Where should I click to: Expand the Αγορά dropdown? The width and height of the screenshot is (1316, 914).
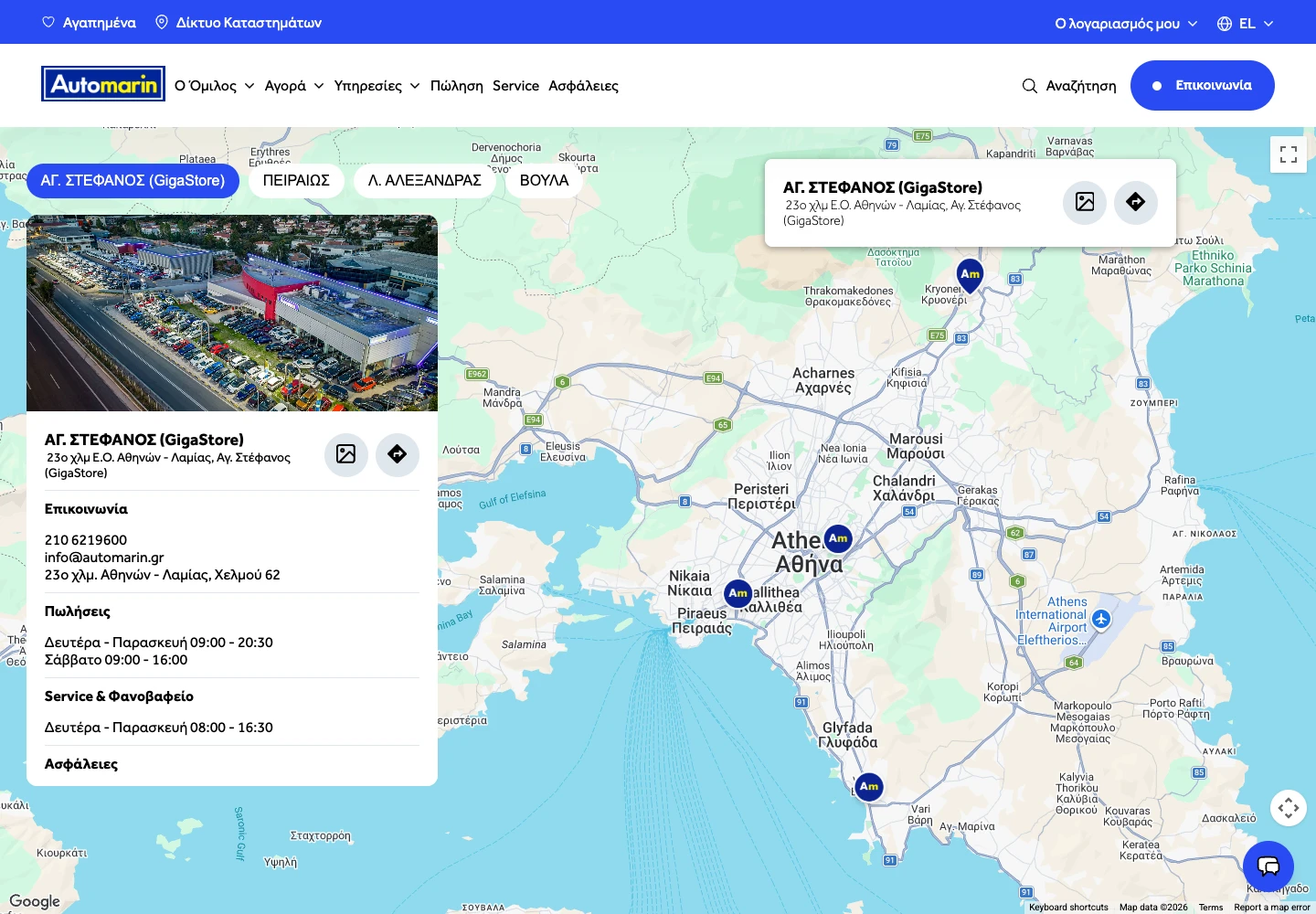(294, 86)
